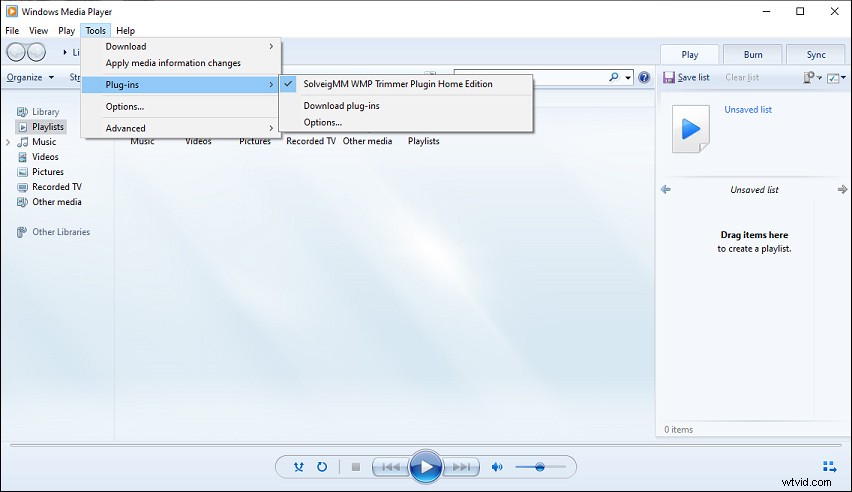
Task: Expand the Music tree node
Action: tap(8, 142)
